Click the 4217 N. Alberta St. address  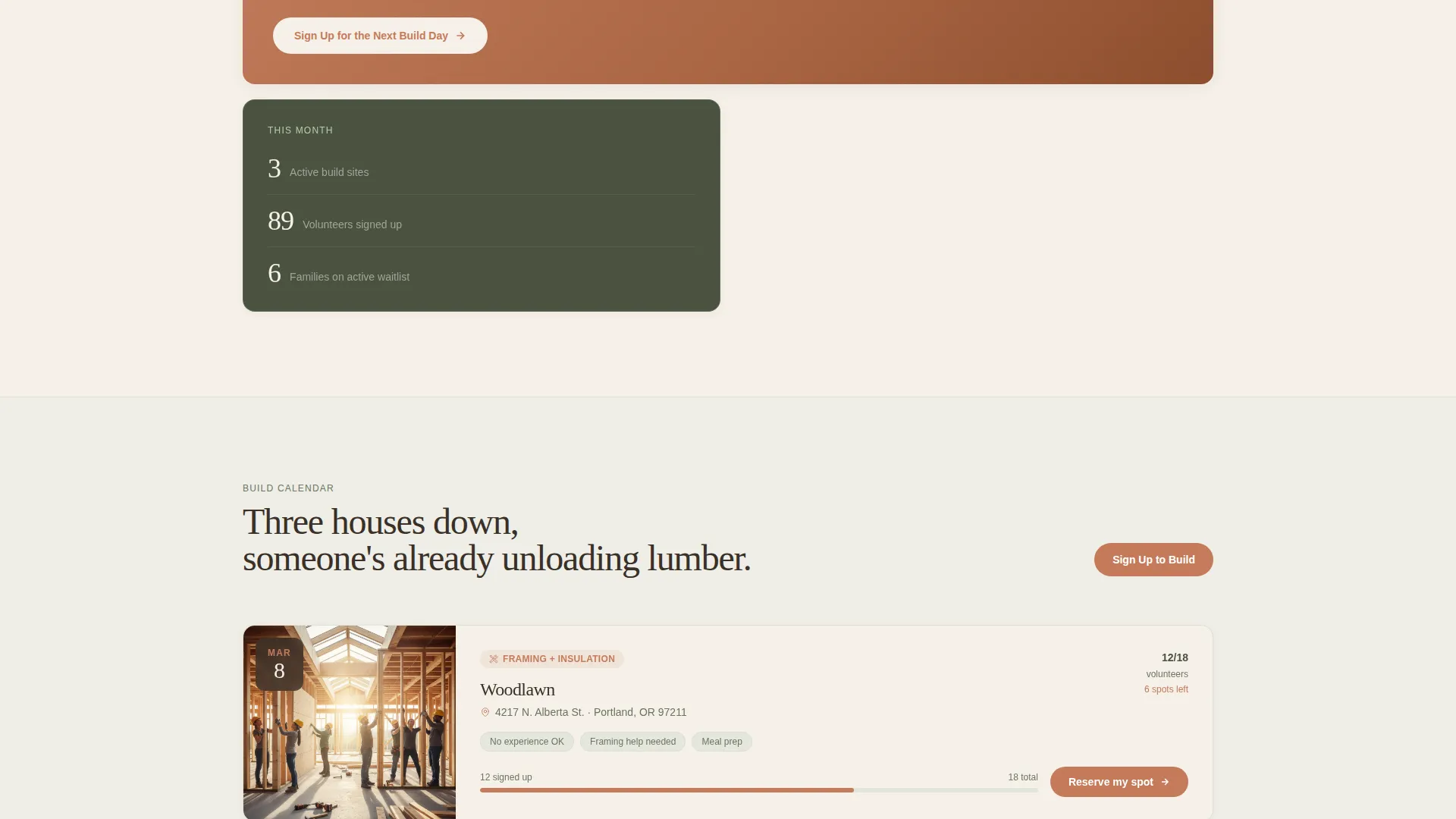(x=591, y=712)
